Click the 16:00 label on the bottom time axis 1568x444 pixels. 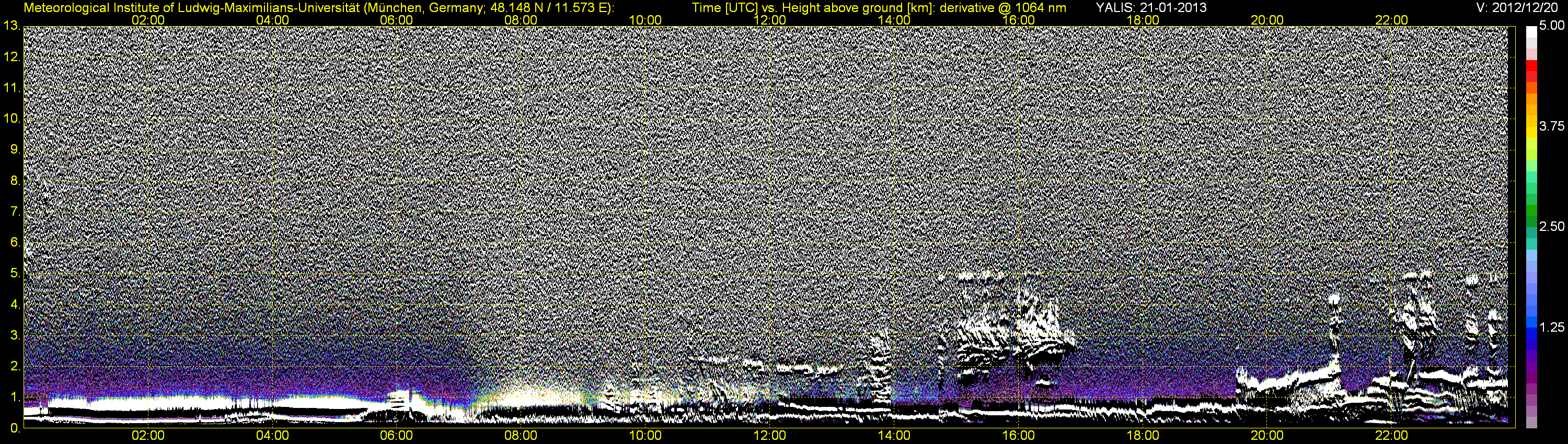pos(1018,436)
